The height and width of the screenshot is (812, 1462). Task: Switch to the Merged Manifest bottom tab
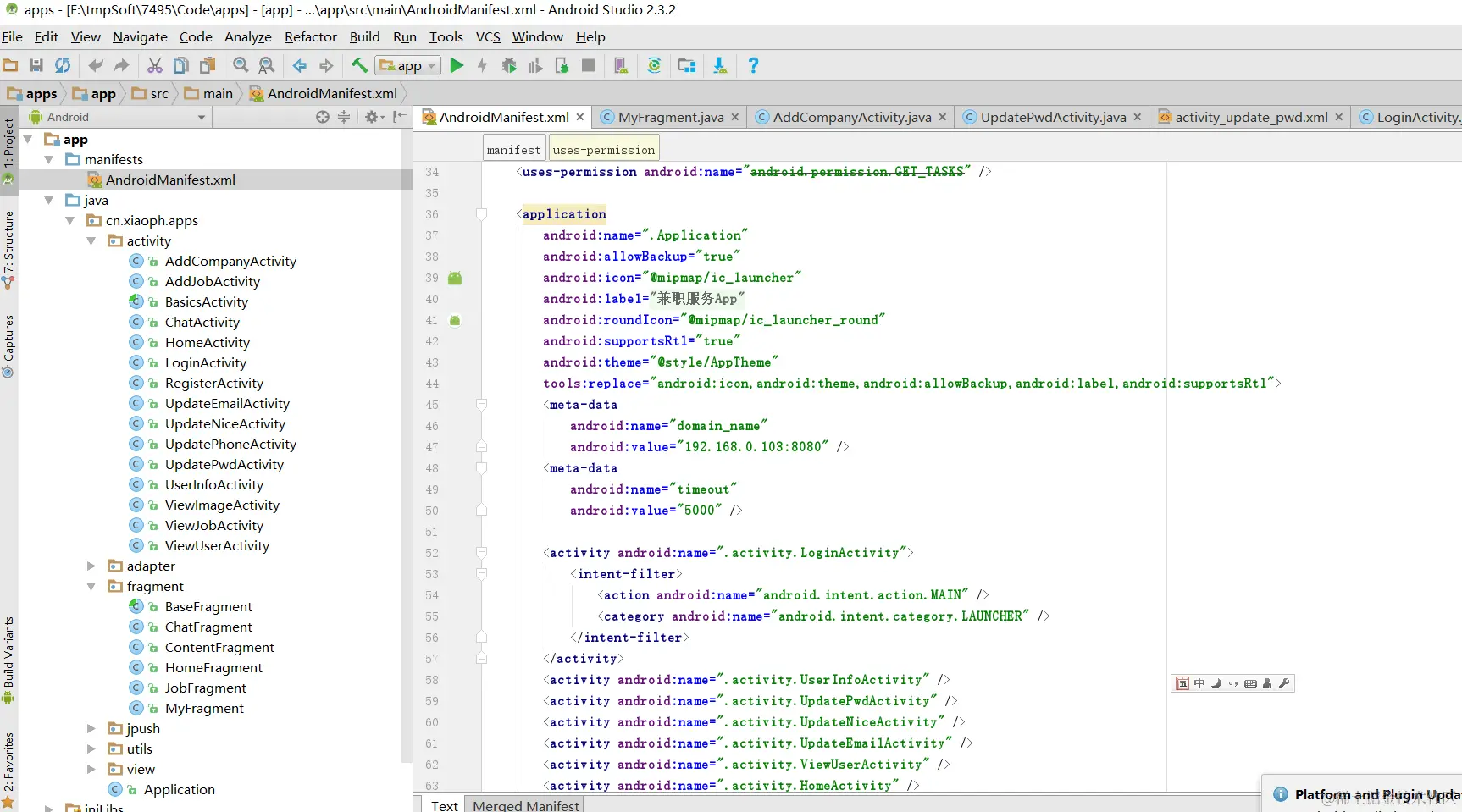point(526,805)
